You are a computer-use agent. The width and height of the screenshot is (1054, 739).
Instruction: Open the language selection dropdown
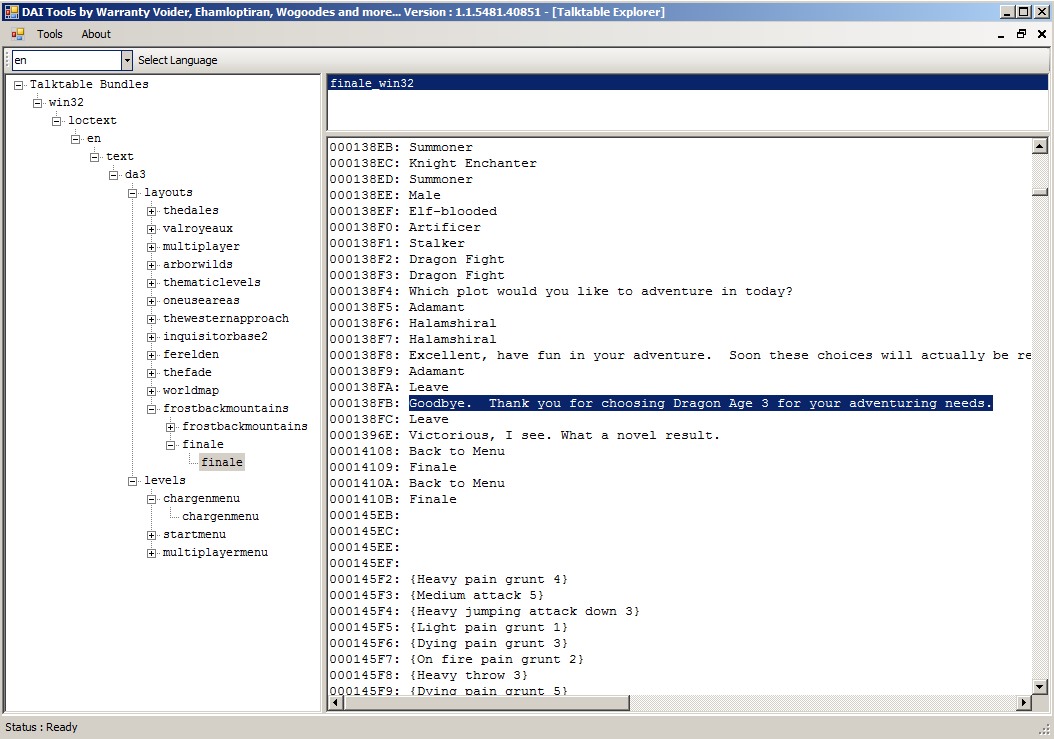[126, 60]
